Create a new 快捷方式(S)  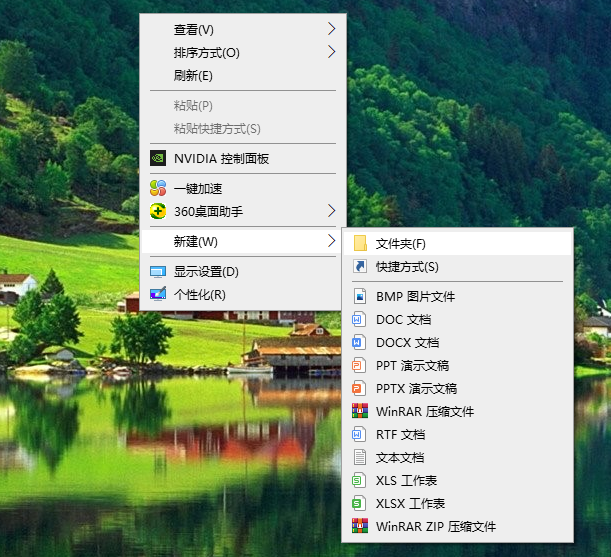point(457,267)
